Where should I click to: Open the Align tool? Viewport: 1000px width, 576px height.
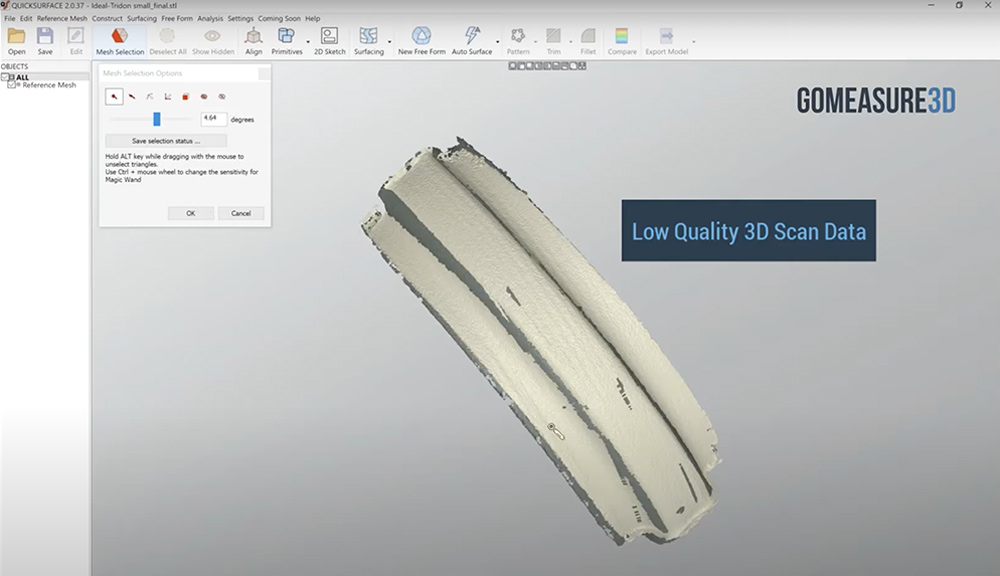(254, 40)
